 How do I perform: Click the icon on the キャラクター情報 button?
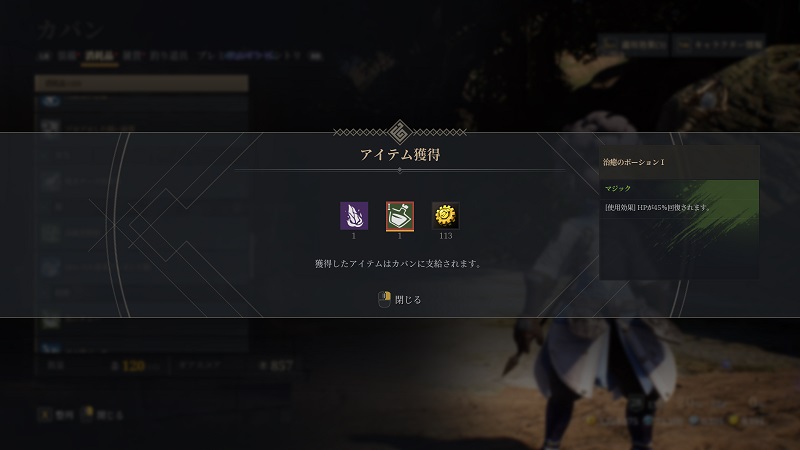click(x=684, y=45)
